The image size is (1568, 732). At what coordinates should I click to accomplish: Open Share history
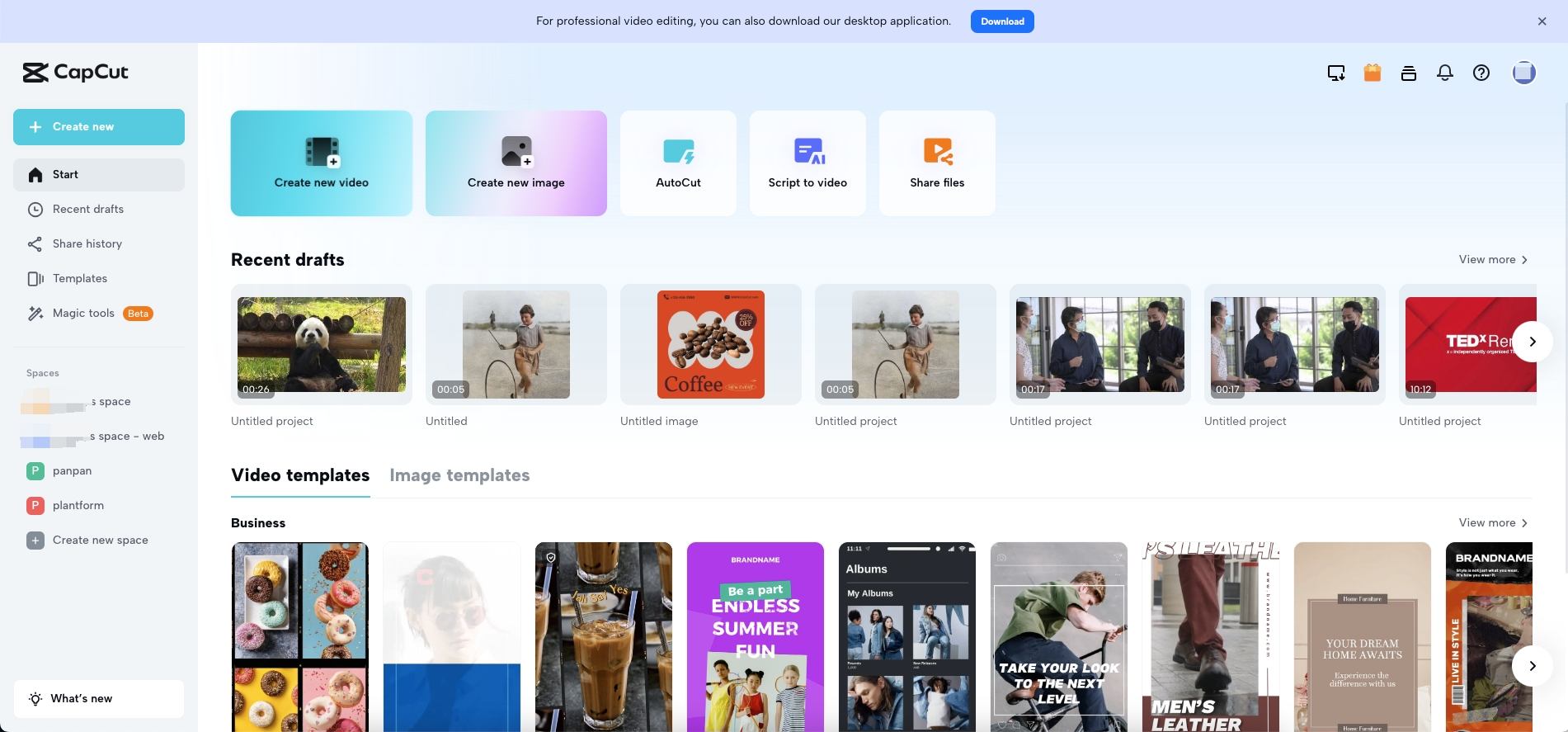[x=99, y=244]
